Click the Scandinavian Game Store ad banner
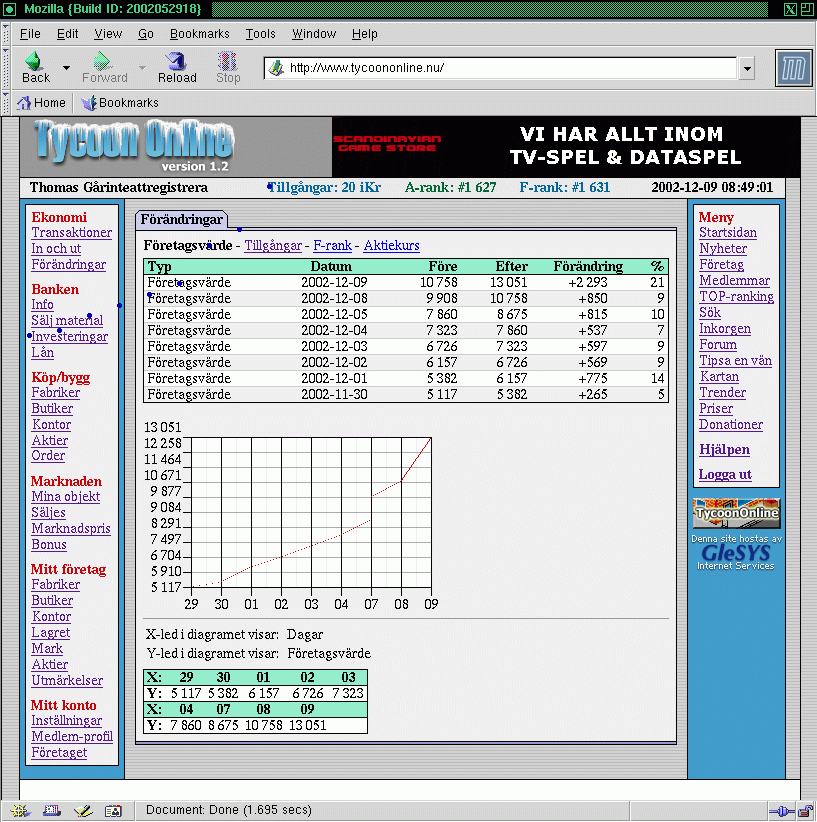The height and width of the screenshot is (822, 817). (566, 147)
